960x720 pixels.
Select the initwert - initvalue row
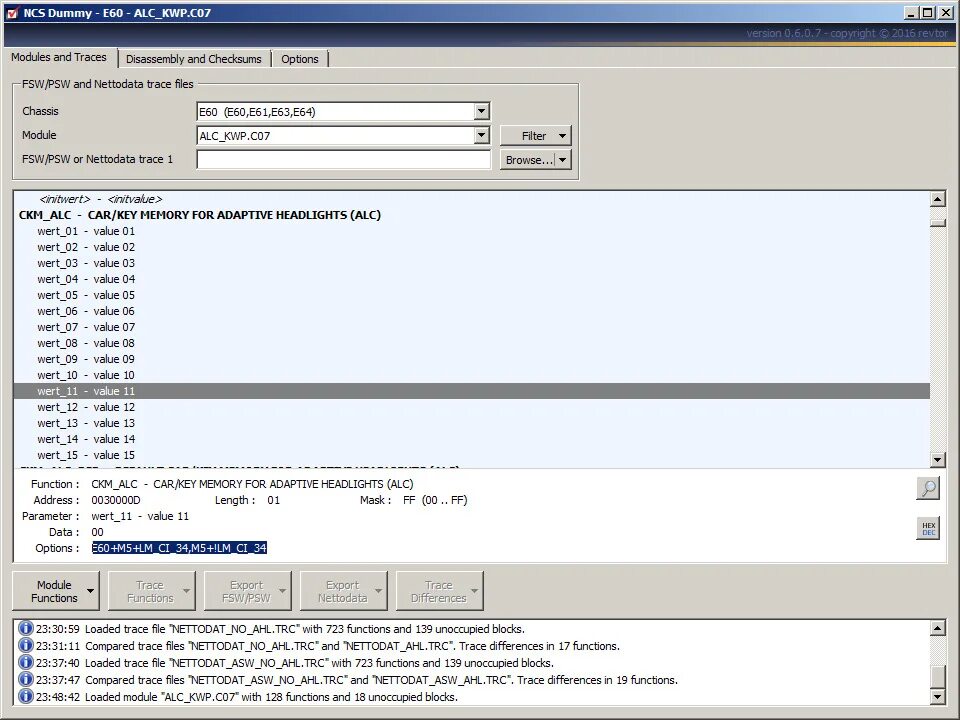[x=471, y=199]
